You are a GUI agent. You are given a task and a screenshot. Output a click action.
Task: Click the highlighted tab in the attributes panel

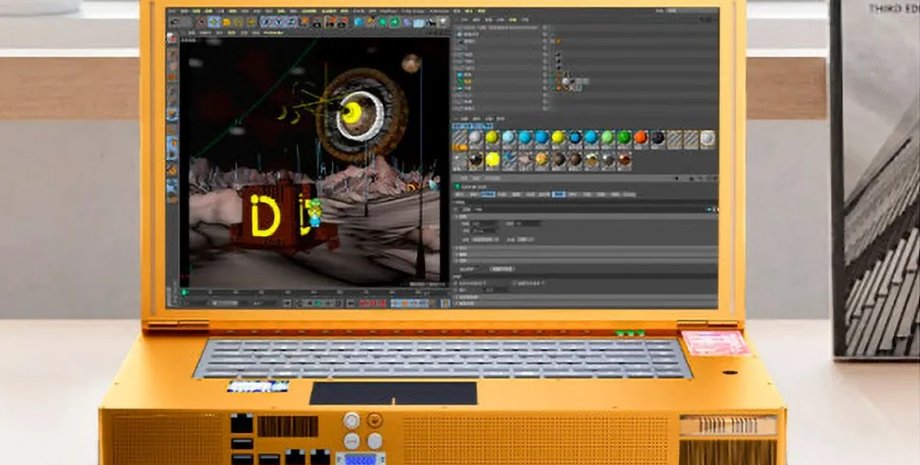pos(559,194)
